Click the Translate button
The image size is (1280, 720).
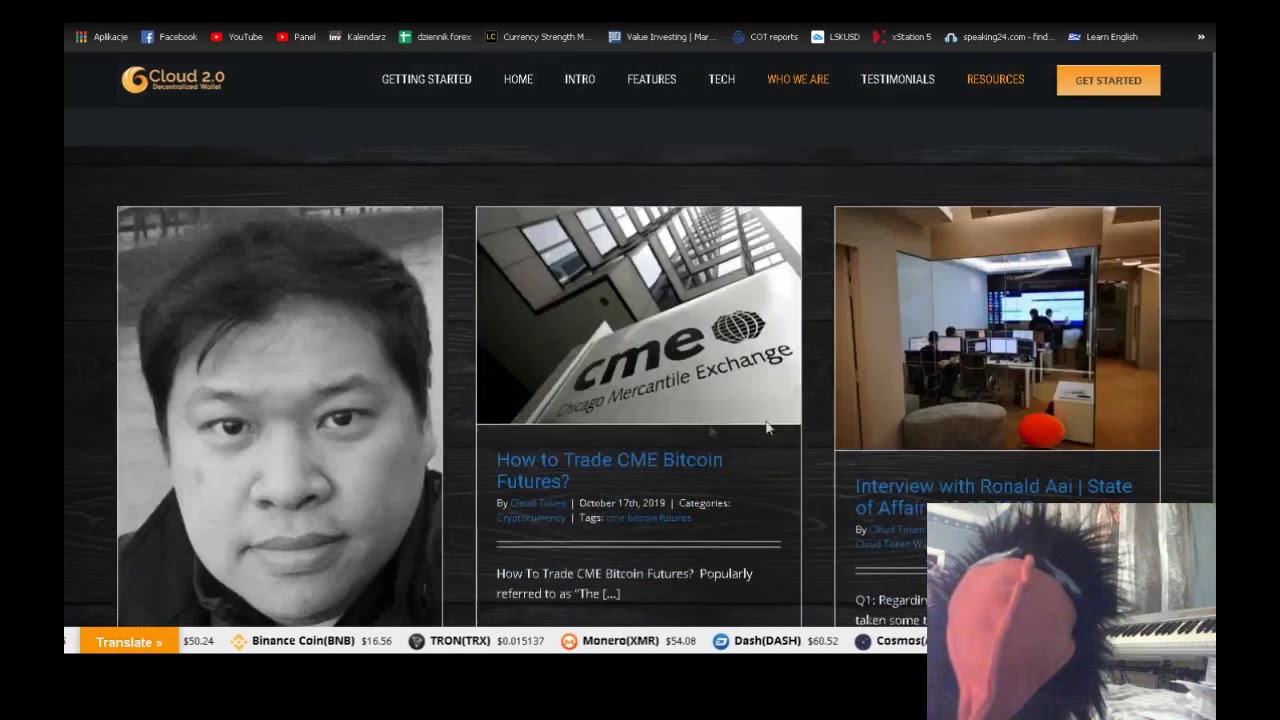pyautogui.click(x=129, y=642)
